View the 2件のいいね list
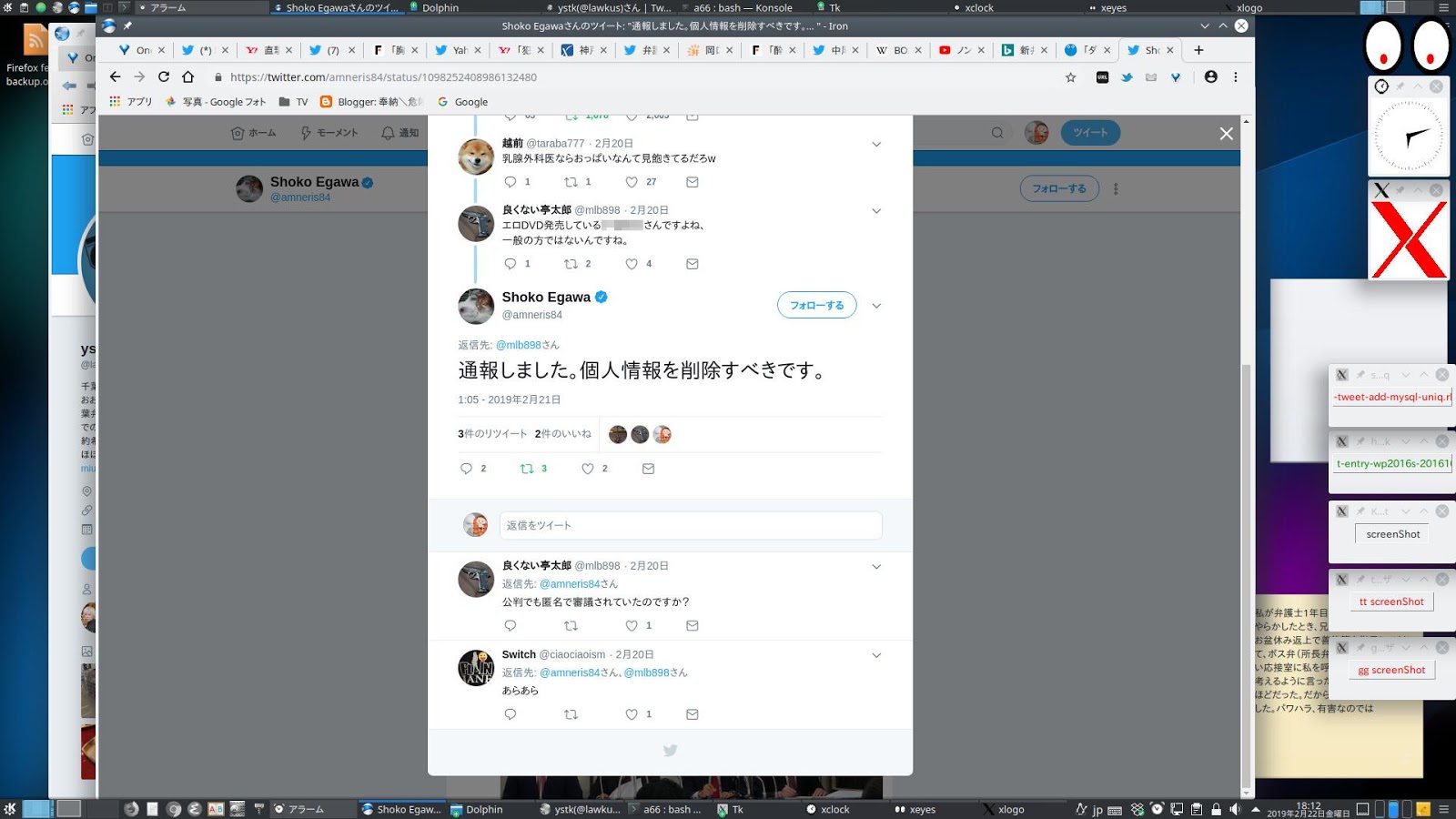This screenshot has width=1456, height=819. [562, 434]
